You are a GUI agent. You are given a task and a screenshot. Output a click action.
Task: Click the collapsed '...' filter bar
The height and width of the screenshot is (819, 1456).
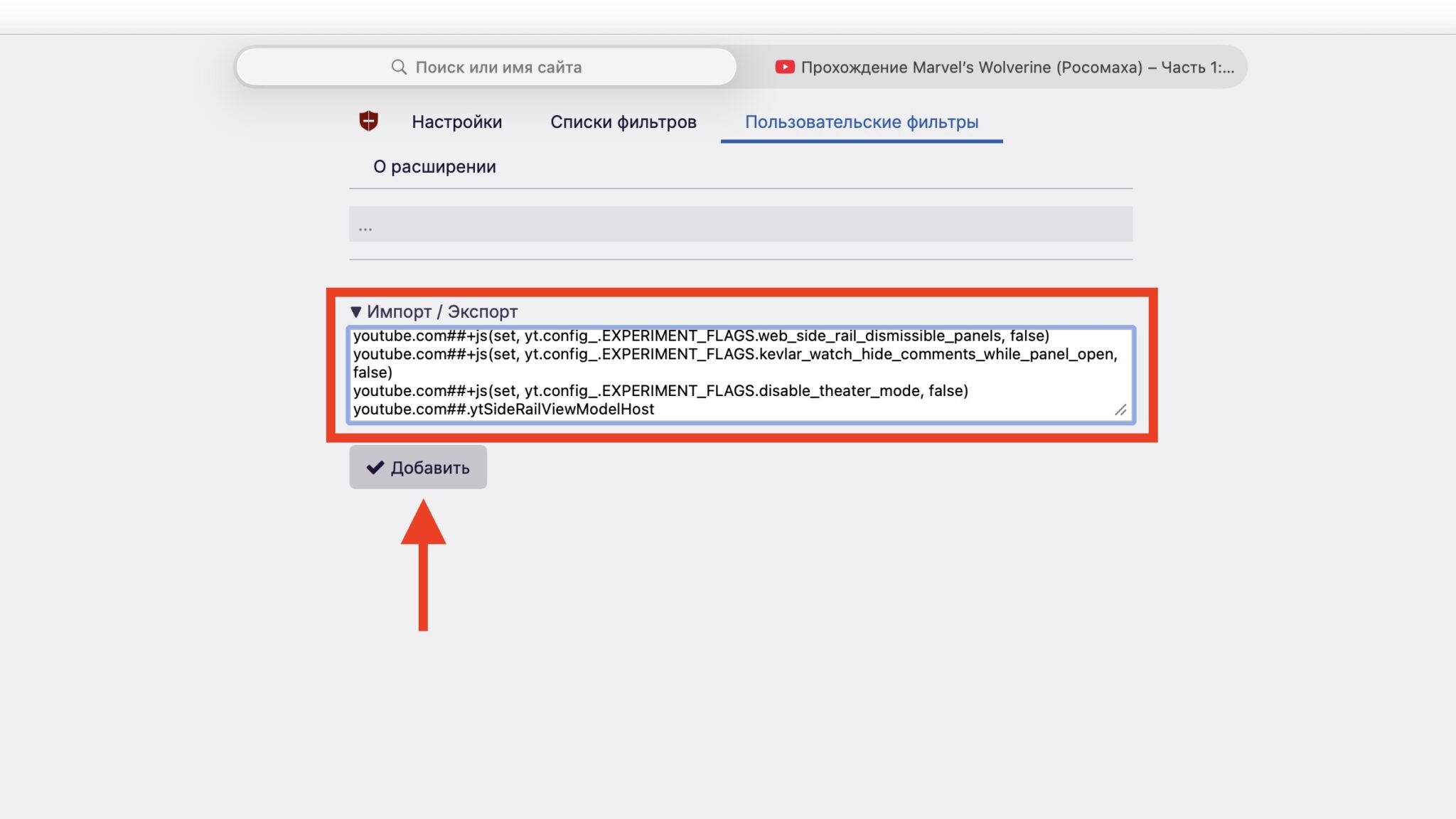[x=740, y=224]
